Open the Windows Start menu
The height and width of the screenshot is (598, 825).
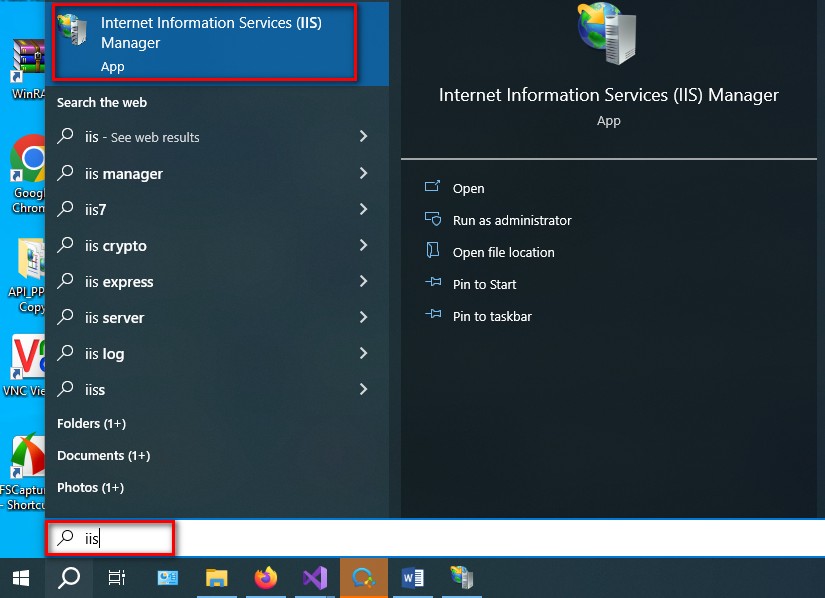click(21, 578)
